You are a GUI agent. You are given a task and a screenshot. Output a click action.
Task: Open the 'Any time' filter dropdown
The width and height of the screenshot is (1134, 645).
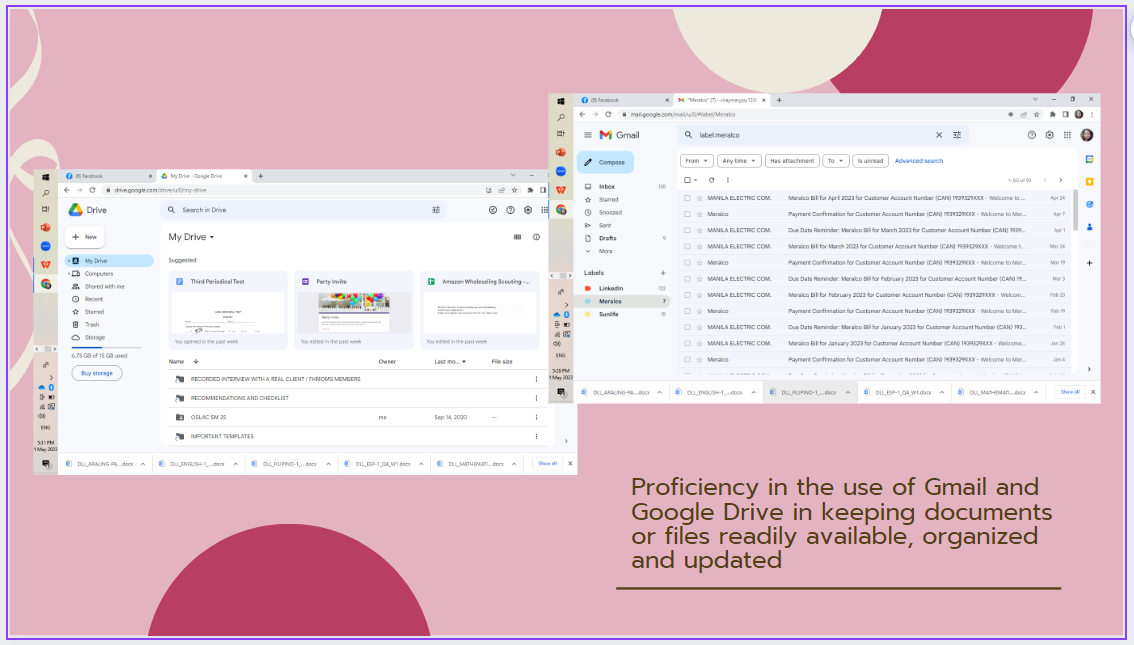[739, 161]
